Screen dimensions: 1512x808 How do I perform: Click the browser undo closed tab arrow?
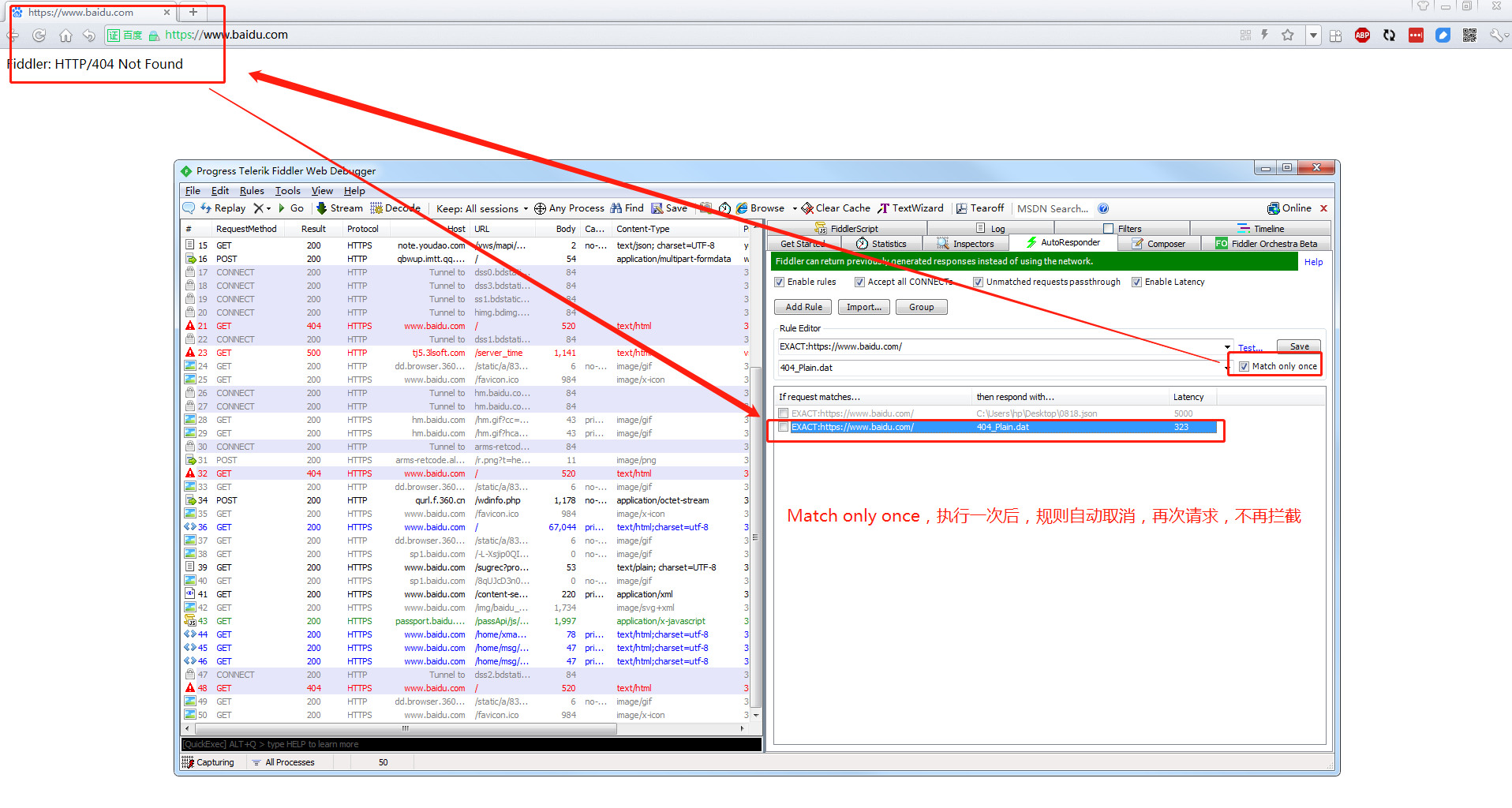[89, 36]
